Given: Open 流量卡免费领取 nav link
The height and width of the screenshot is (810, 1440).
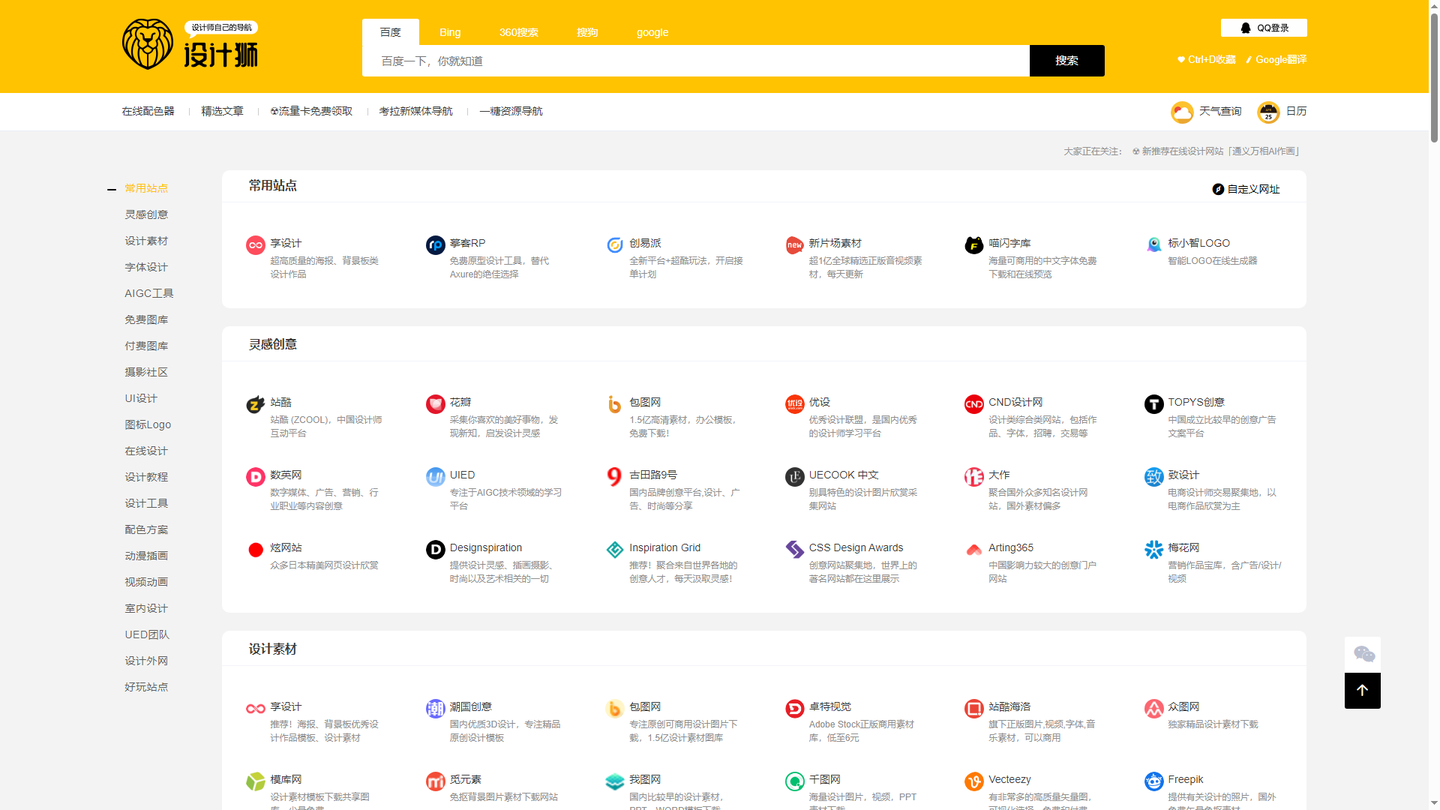Looking at the screenshot, I should (x=311, y=111).
